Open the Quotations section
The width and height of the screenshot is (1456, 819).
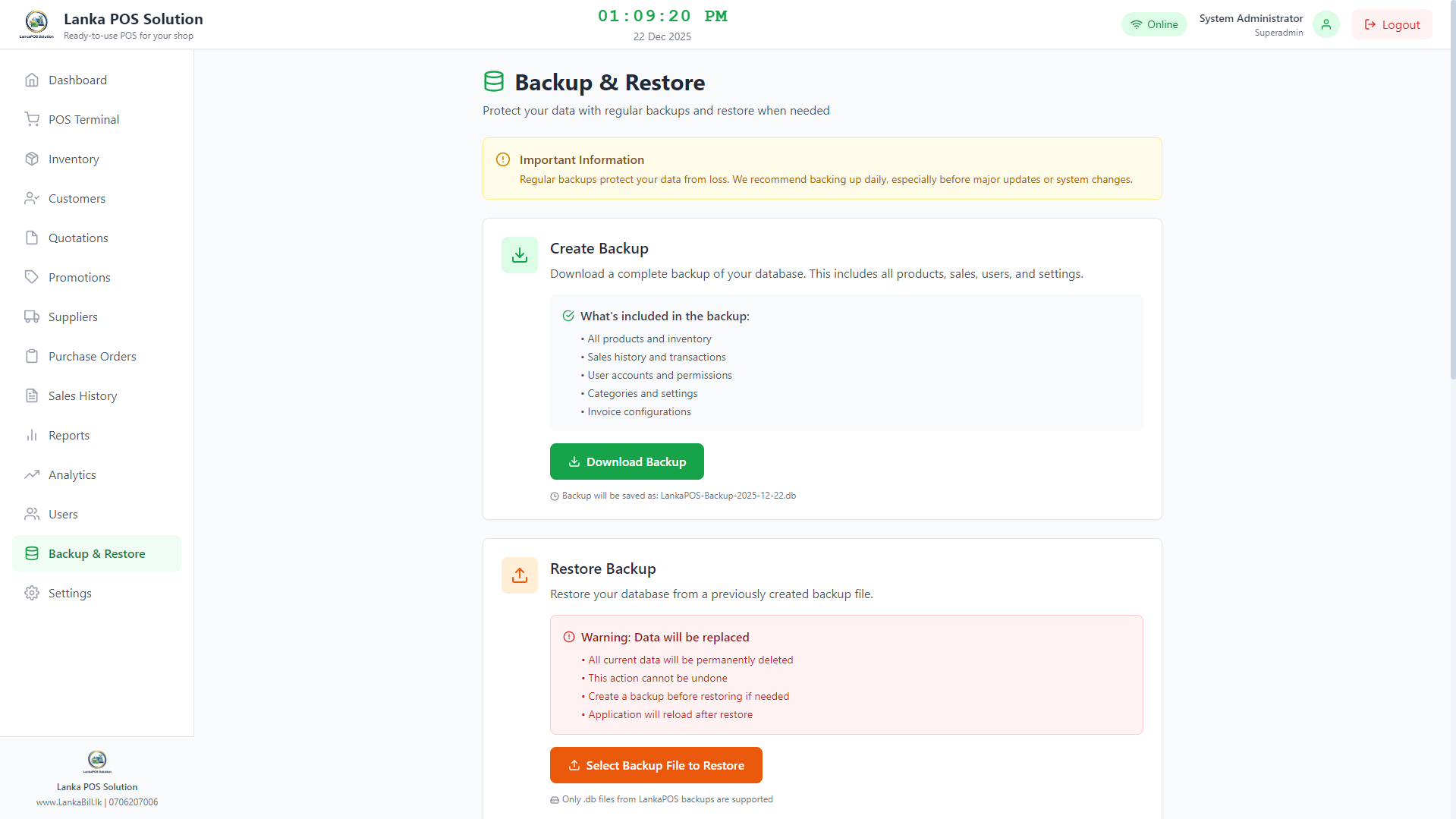(x=77, y=238)
